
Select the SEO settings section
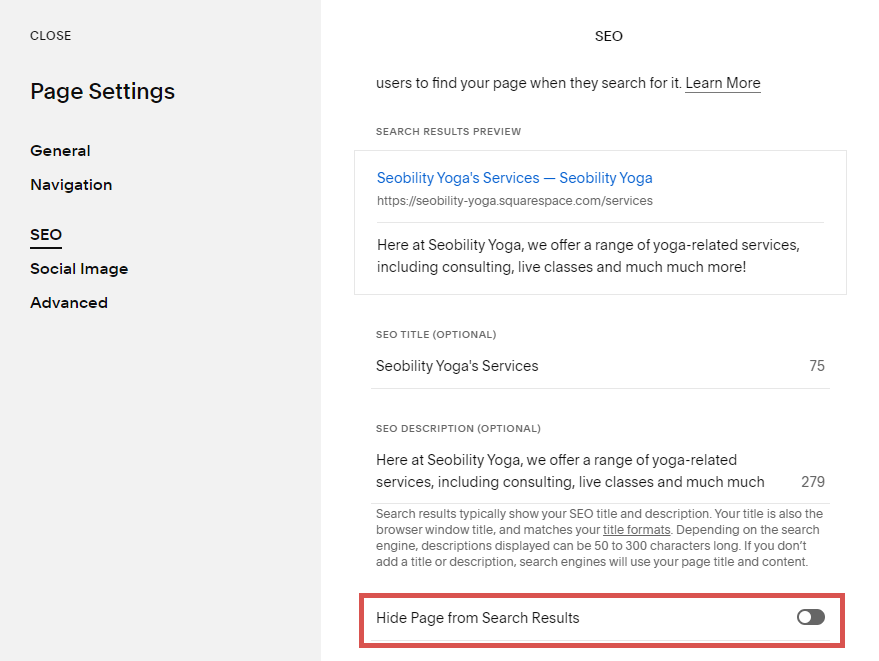tap(45, 234)
